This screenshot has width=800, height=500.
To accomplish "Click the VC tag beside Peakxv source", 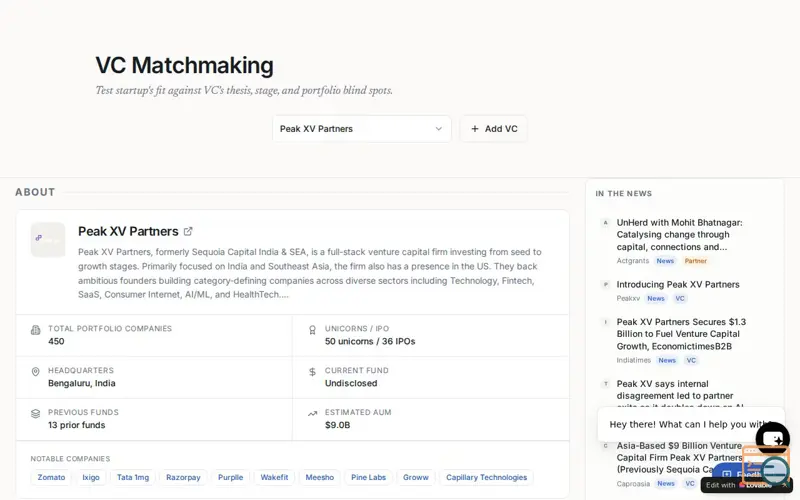I will (x=680, y=298).
